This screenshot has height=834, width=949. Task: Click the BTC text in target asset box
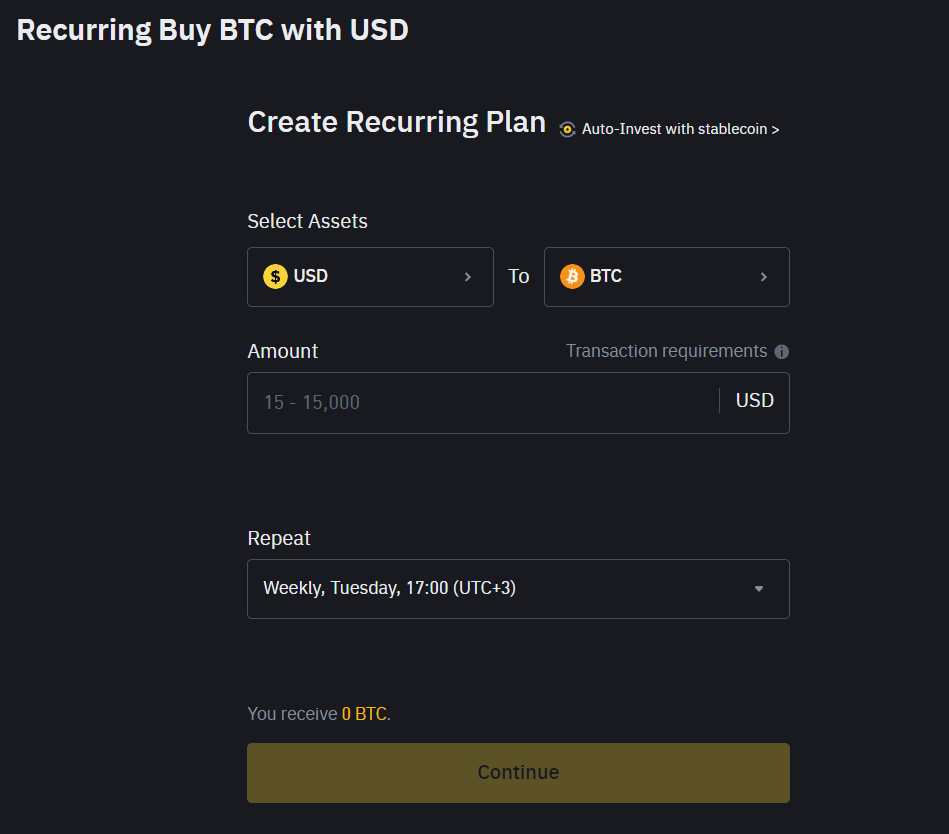click(x=606, y=276)
